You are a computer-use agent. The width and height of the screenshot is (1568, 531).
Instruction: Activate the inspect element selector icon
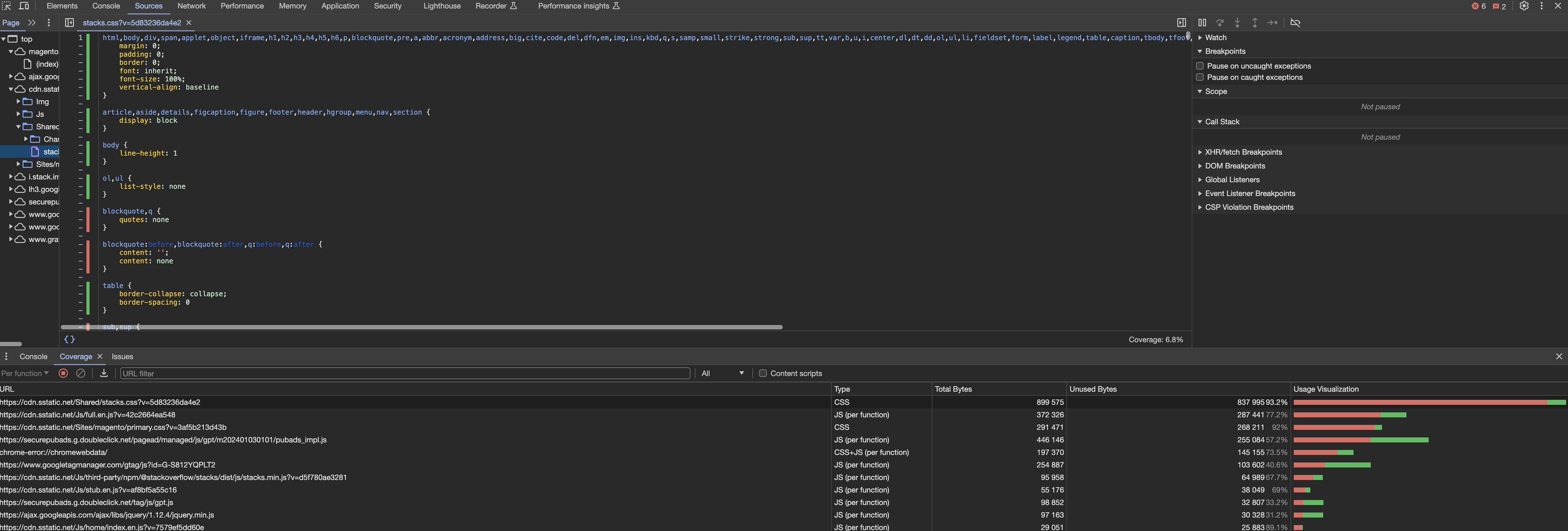click(7, 6)
